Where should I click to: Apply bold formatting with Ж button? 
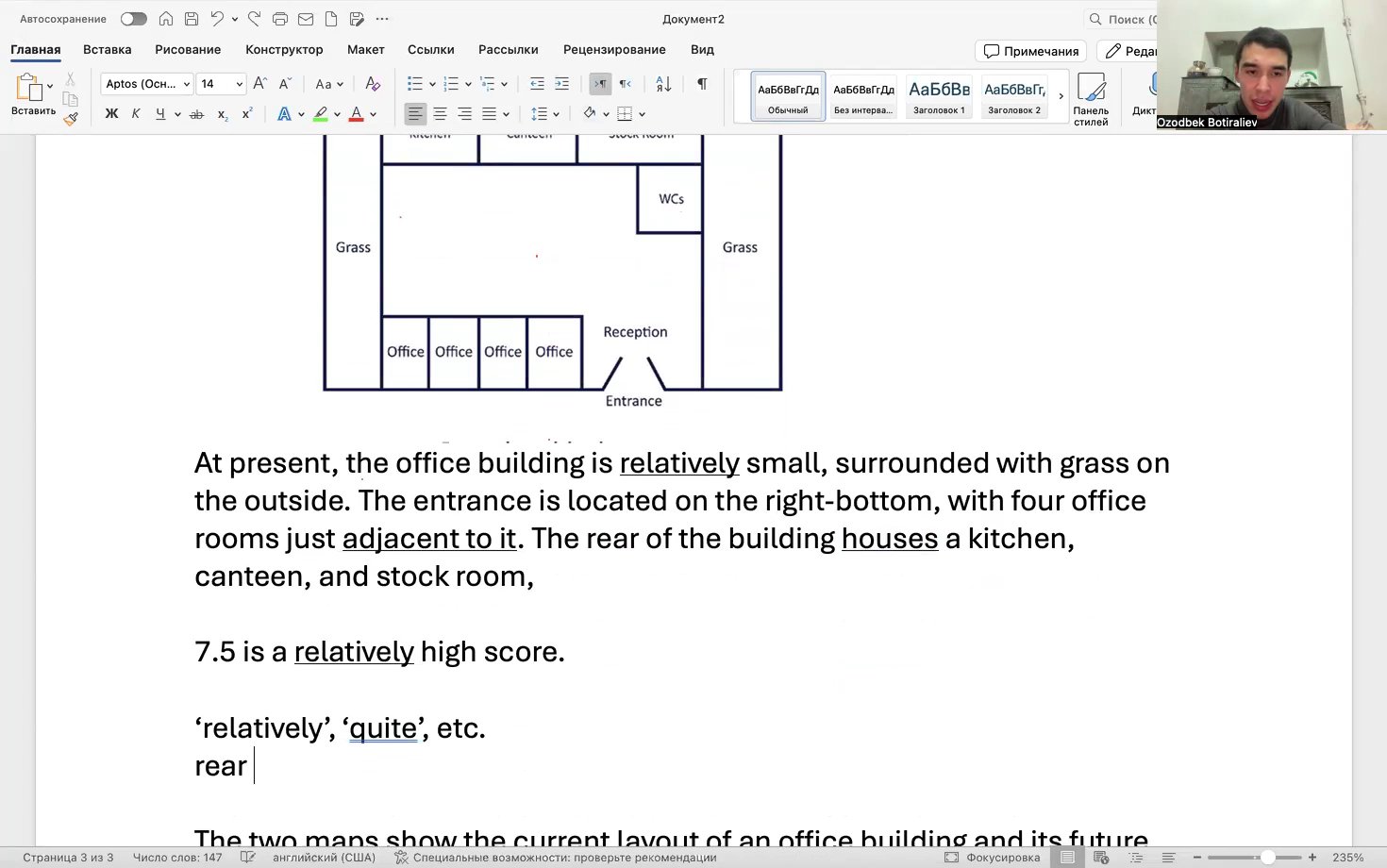click(111, 114)
